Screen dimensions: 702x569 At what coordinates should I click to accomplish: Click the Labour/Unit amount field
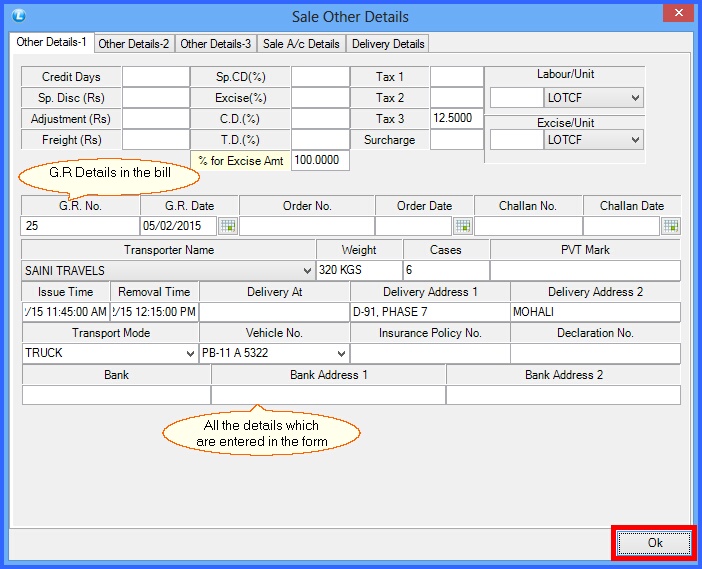(517, 98)
